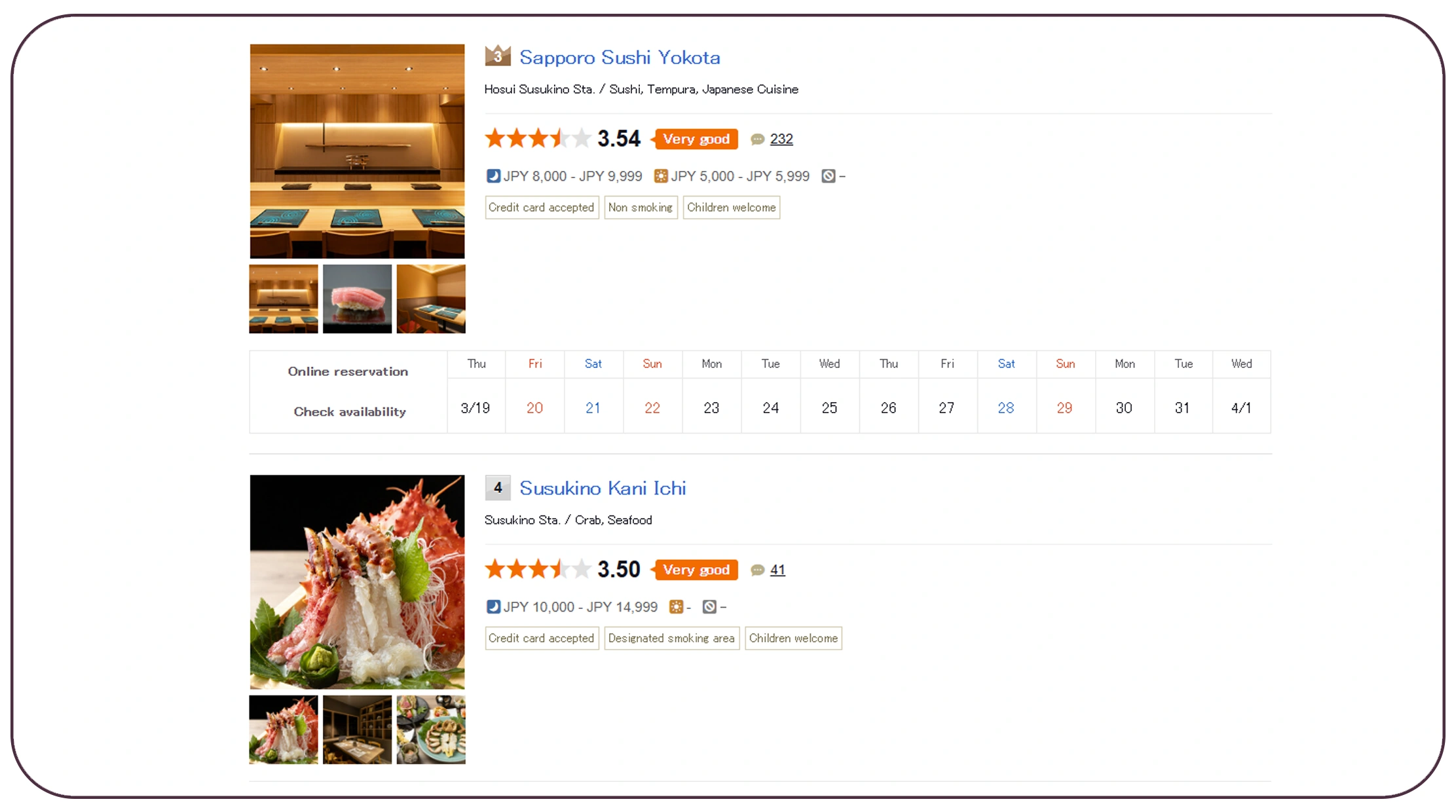
Task: Open Sapporo Sushi Yokota restaurant page
Action: [x=619, y=58]
